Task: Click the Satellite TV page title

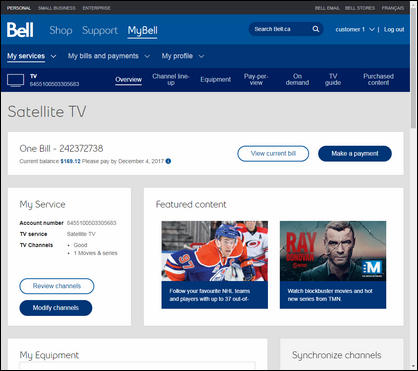Action: pyautogui.click(x=47, y=111)
